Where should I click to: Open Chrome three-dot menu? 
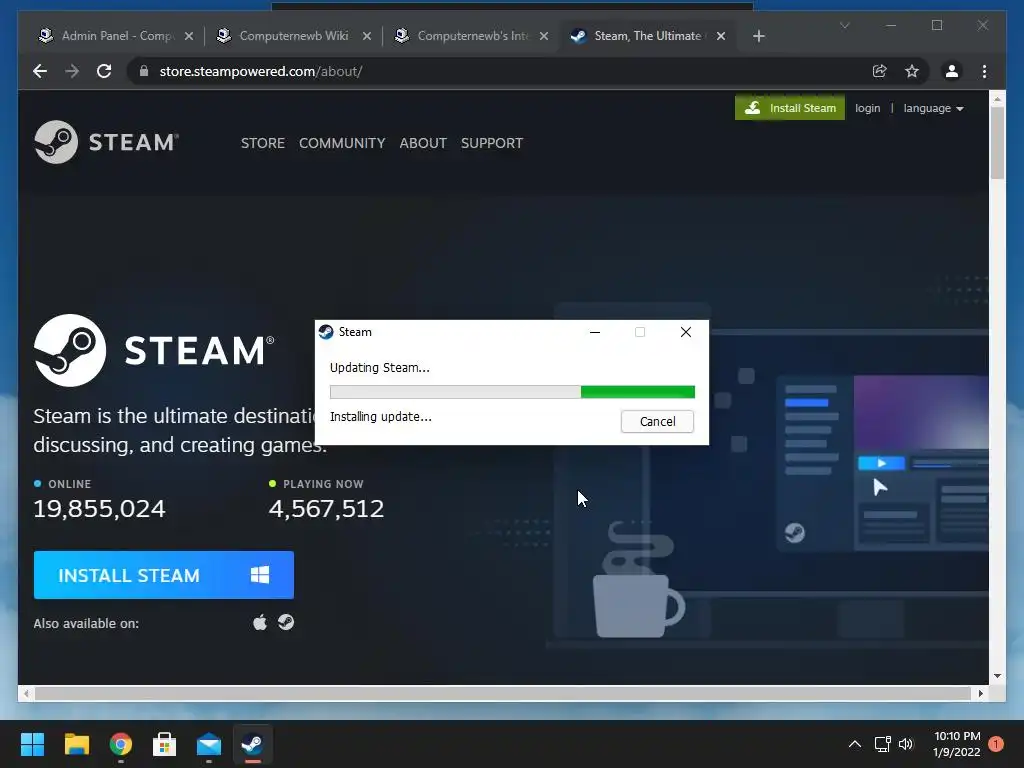984,71
